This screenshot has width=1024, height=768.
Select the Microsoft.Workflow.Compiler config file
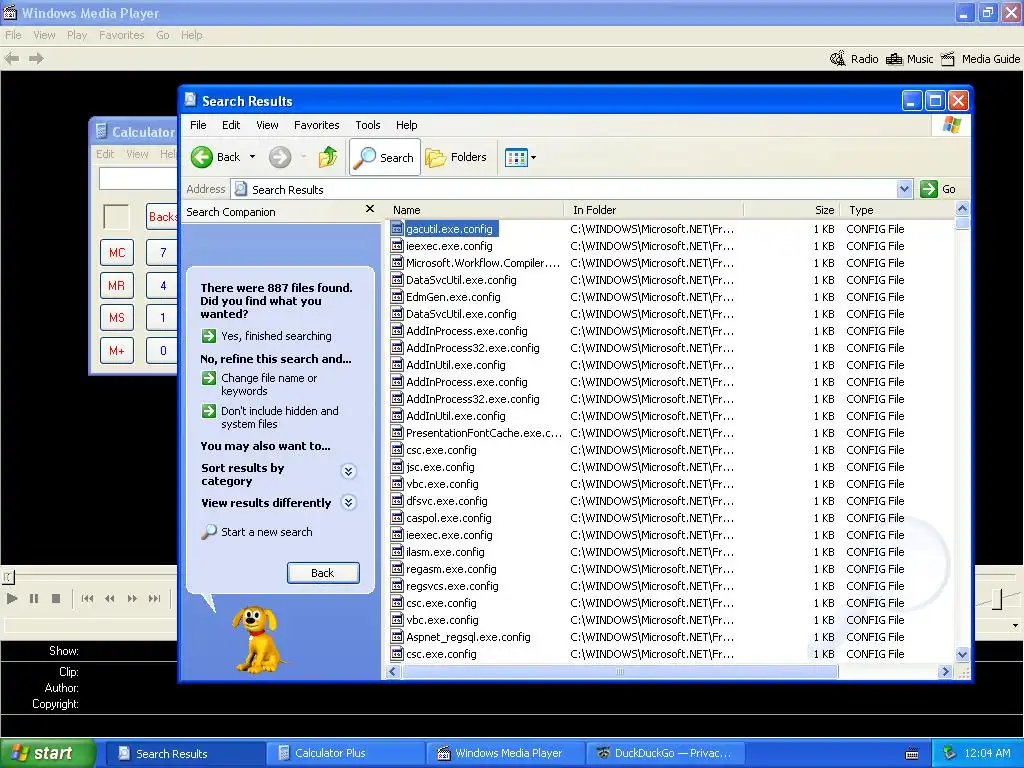point(483,263)
